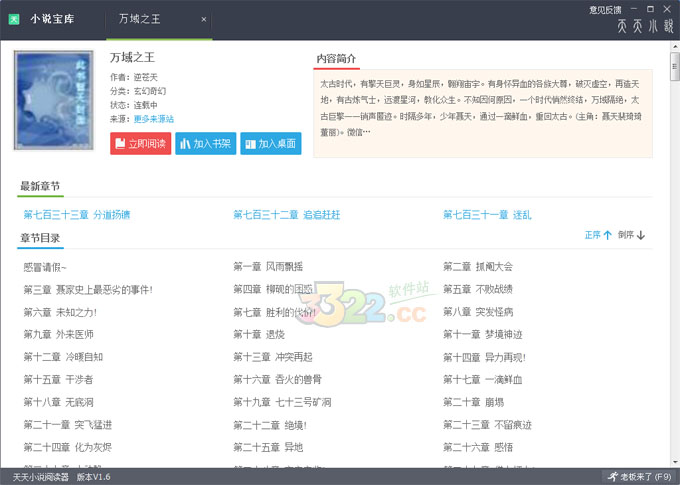Open 第九章 外来医师
This screenshot has width=680, height=485.
click(x=59, y=334)
